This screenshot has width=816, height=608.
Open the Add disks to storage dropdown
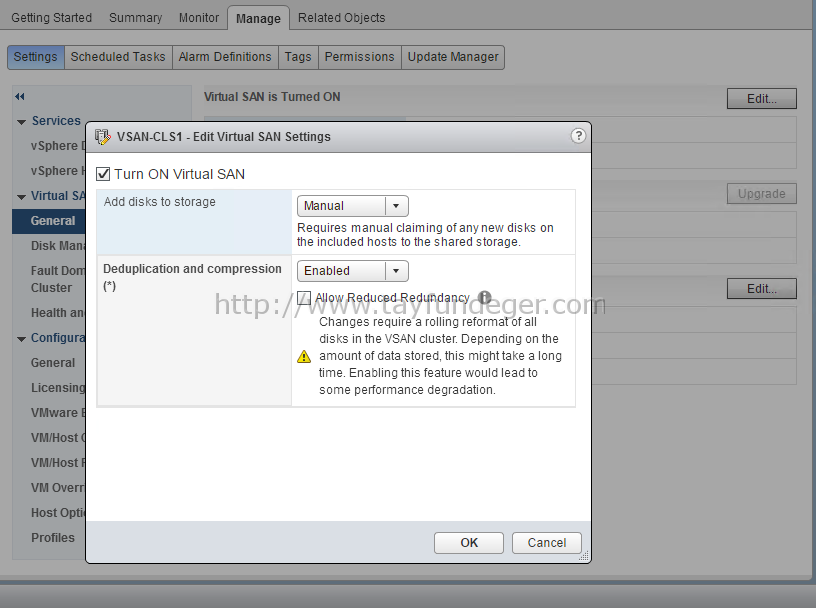(353, 206)
